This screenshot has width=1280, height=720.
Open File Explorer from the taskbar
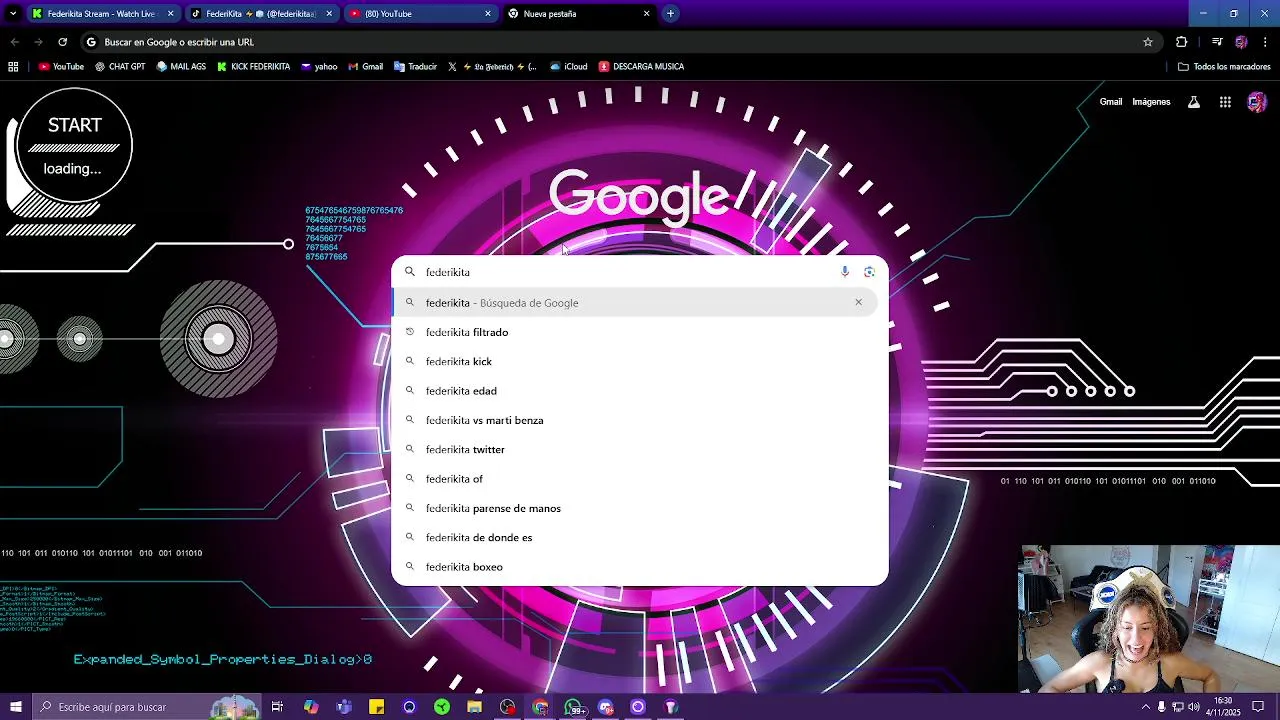click(474, 707)
